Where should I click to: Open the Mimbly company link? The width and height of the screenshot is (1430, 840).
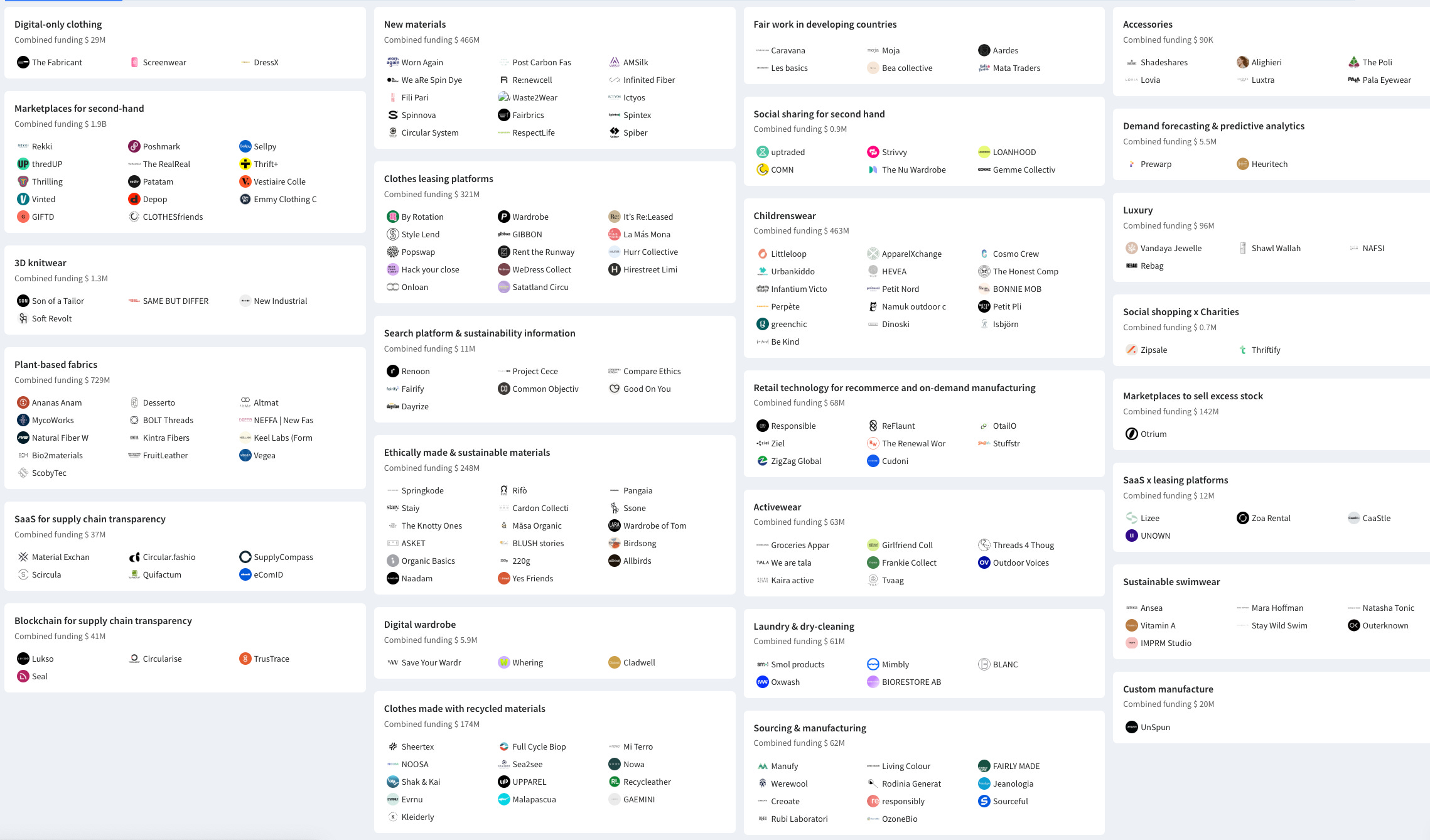tap(896, 664)
